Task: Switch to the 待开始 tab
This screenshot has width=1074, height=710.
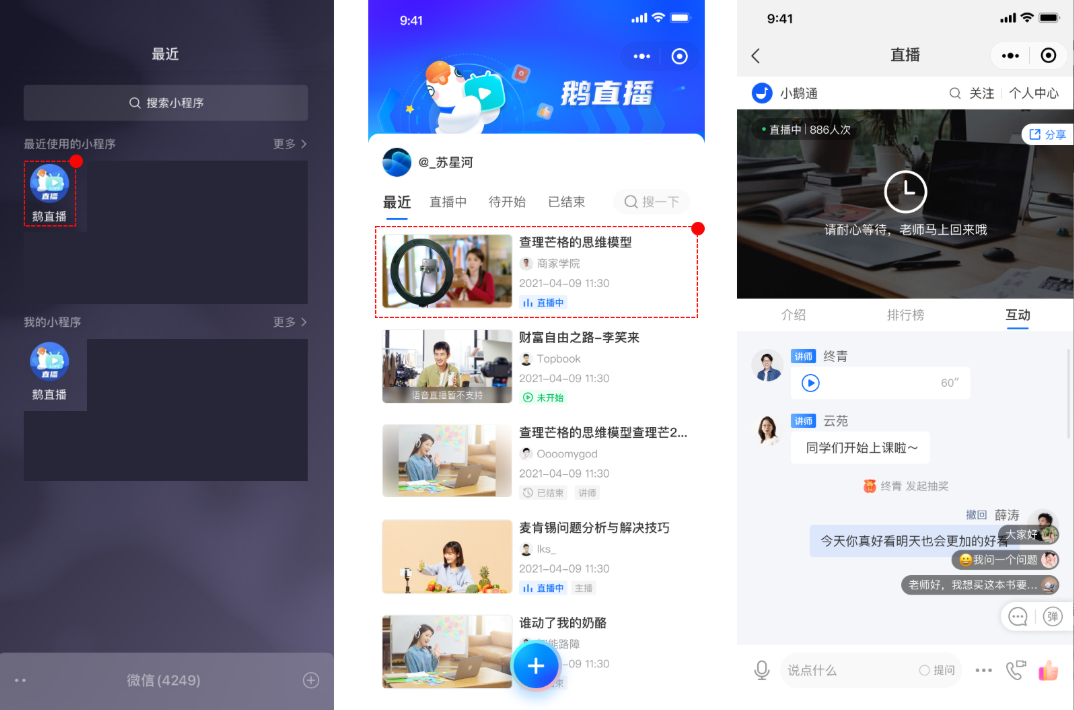Action: (x=507, y=202)
